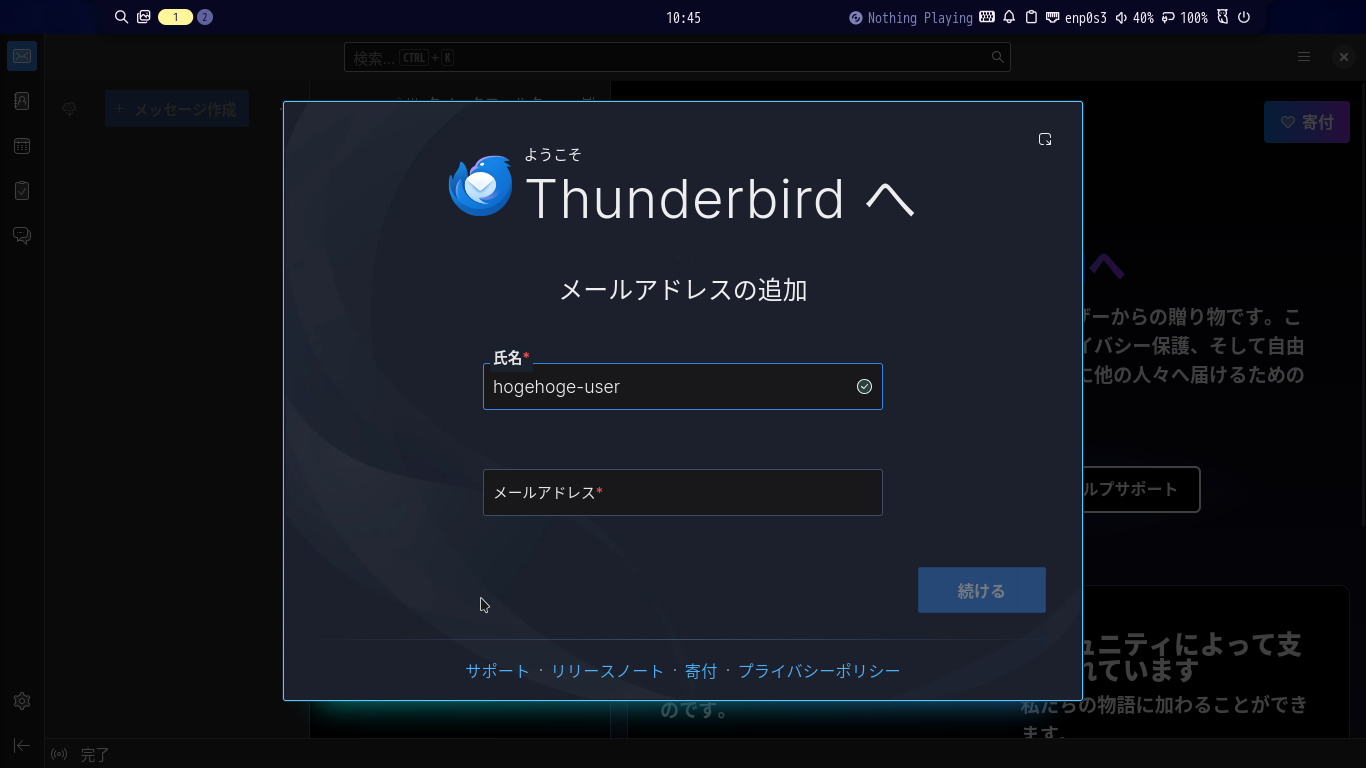Click the Thunderbird logo in welcome dialog
The width and height of the screenshot is (1366, 768).
(481, 186)
